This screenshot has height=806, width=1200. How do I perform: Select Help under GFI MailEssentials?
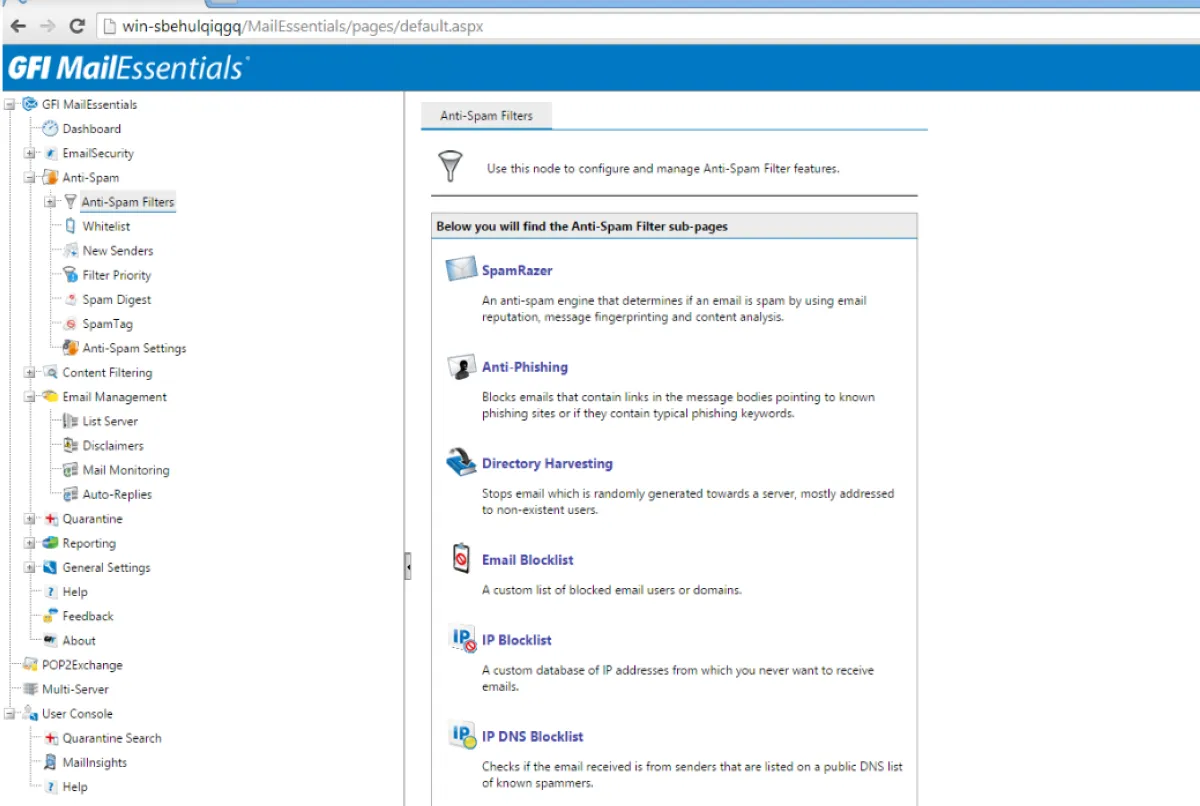click(75, 592)
